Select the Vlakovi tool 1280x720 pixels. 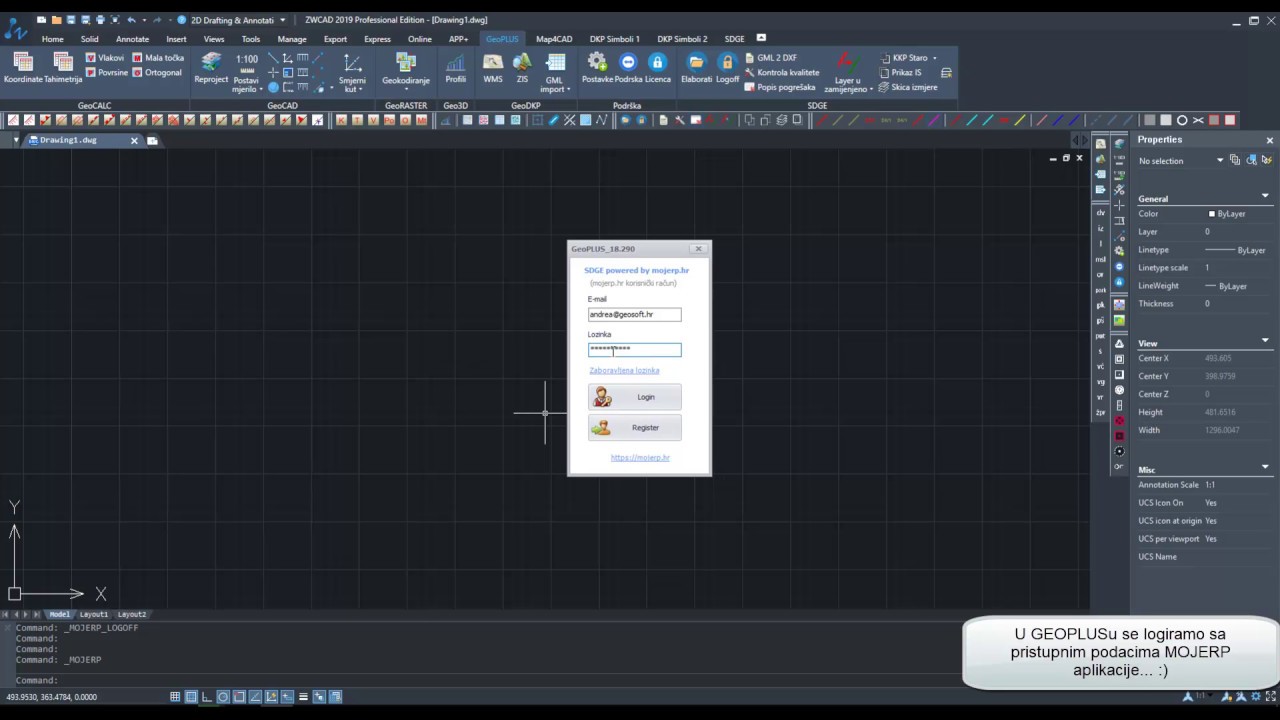(105, 58)
